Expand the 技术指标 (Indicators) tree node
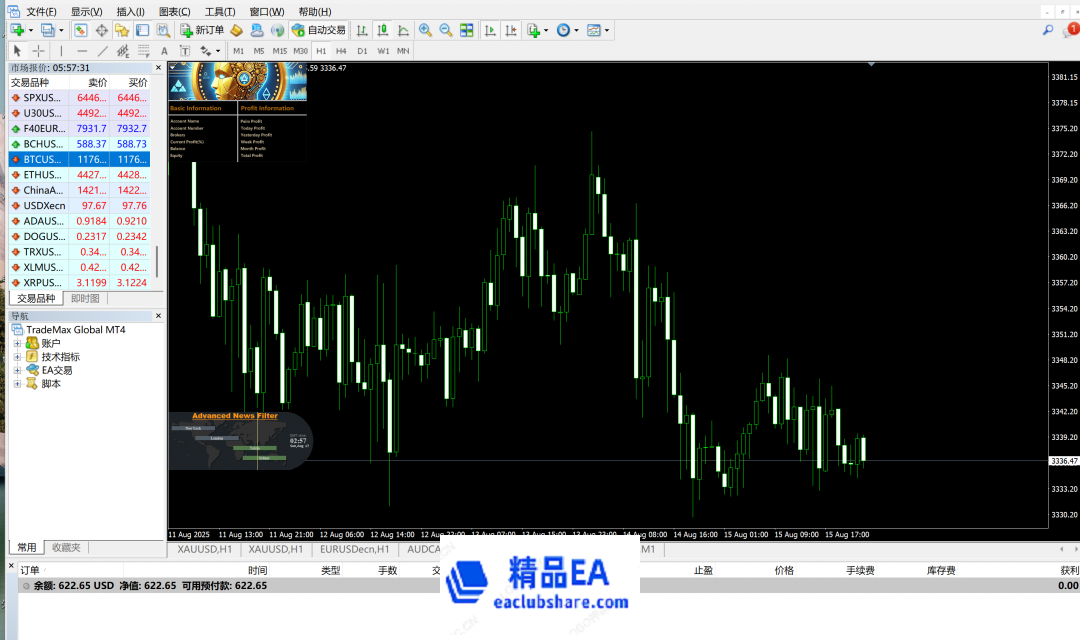This screenshot has width=1080, height=640. 17,357
